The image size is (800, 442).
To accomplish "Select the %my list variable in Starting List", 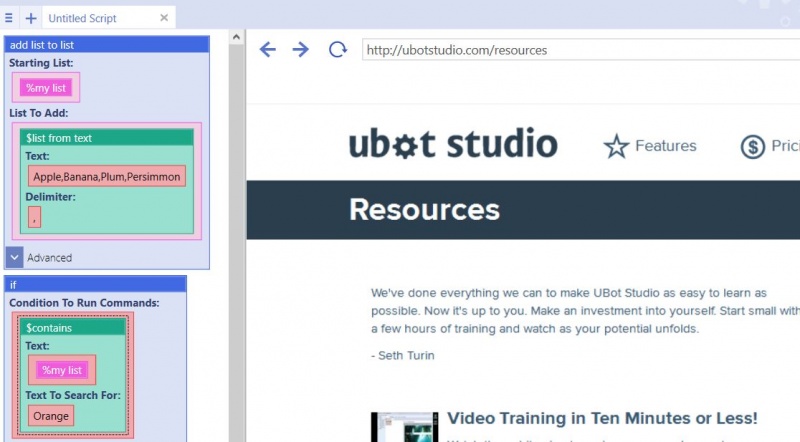I will 46,88.
